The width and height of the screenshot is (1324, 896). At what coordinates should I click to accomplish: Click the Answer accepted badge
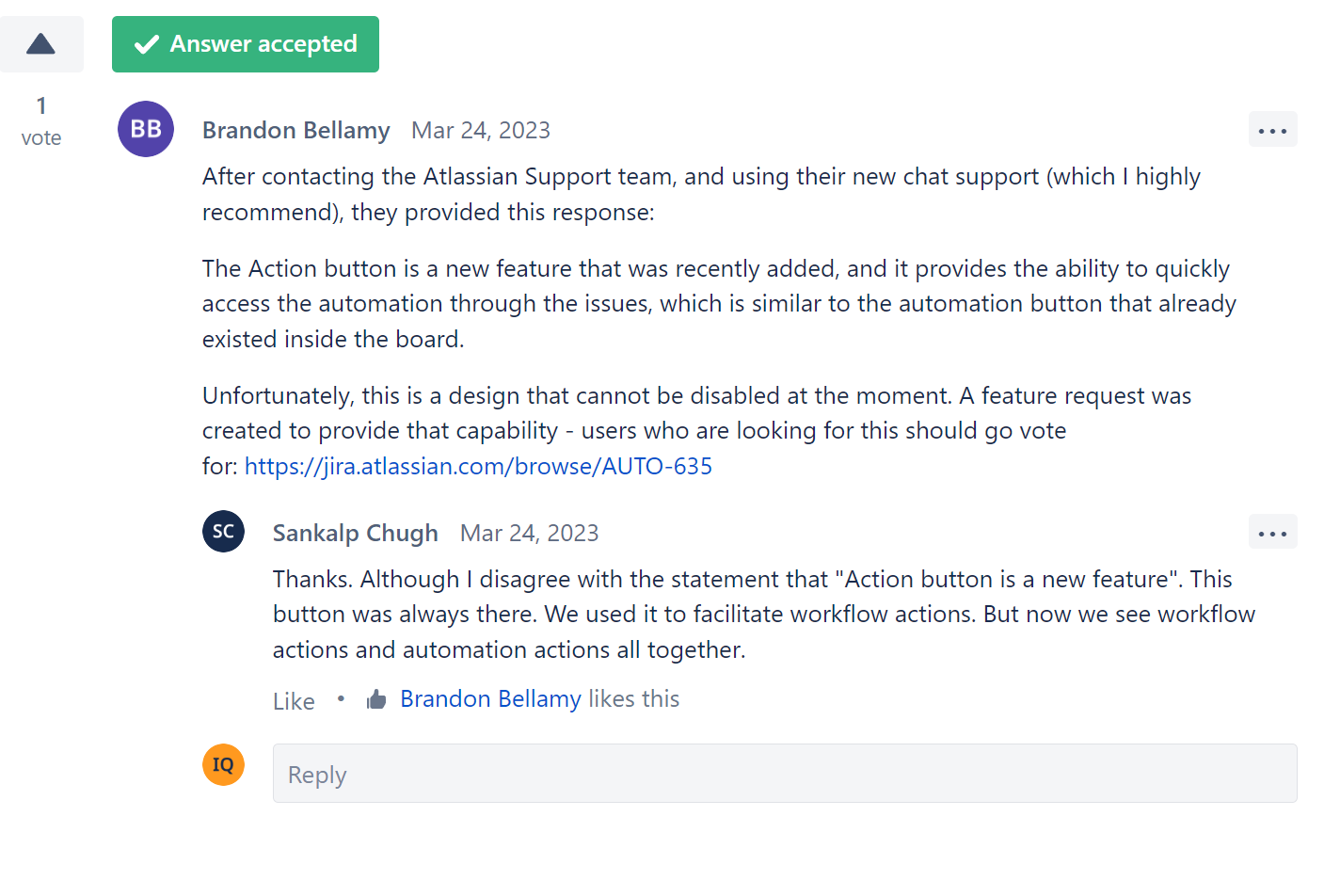pyautogui.click(x=246, y=44)
